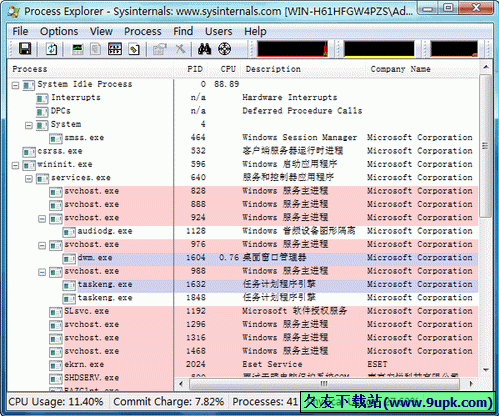This screenshot has height=416, width=499.
Task: Click the Save toolbar icon
Action: tap(25, 49)
